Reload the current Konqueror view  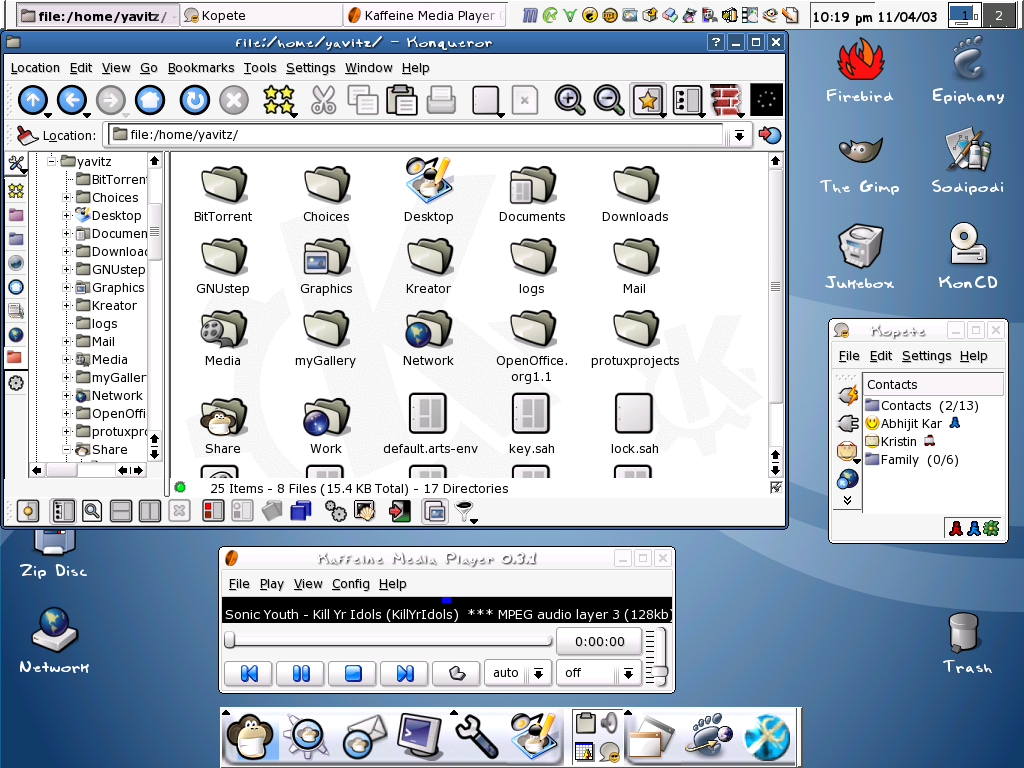click(195, 101)
